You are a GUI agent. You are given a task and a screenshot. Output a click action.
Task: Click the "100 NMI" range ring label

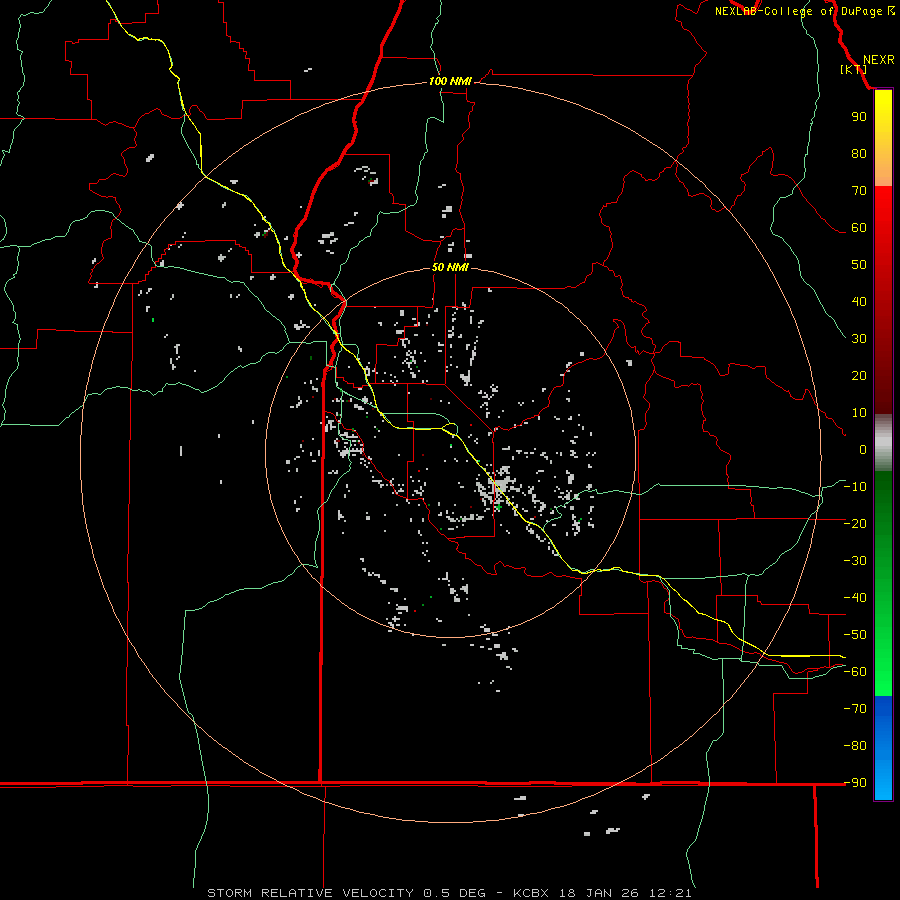450,82
